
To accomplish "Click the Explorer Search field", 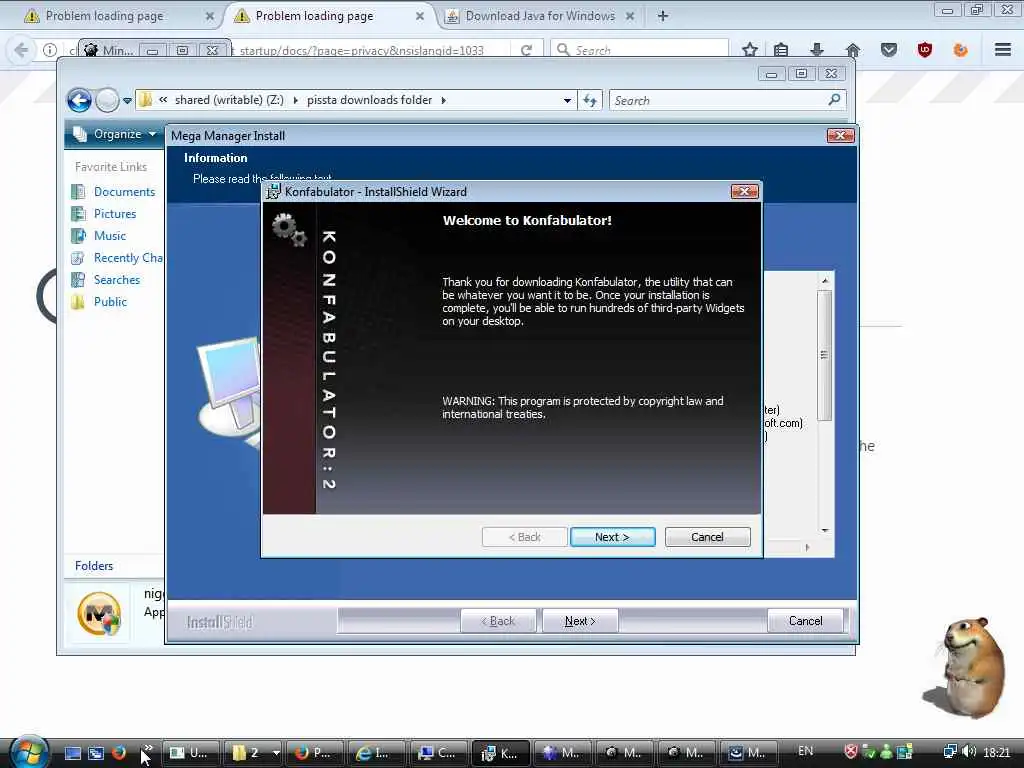I will tap(718, 101).
